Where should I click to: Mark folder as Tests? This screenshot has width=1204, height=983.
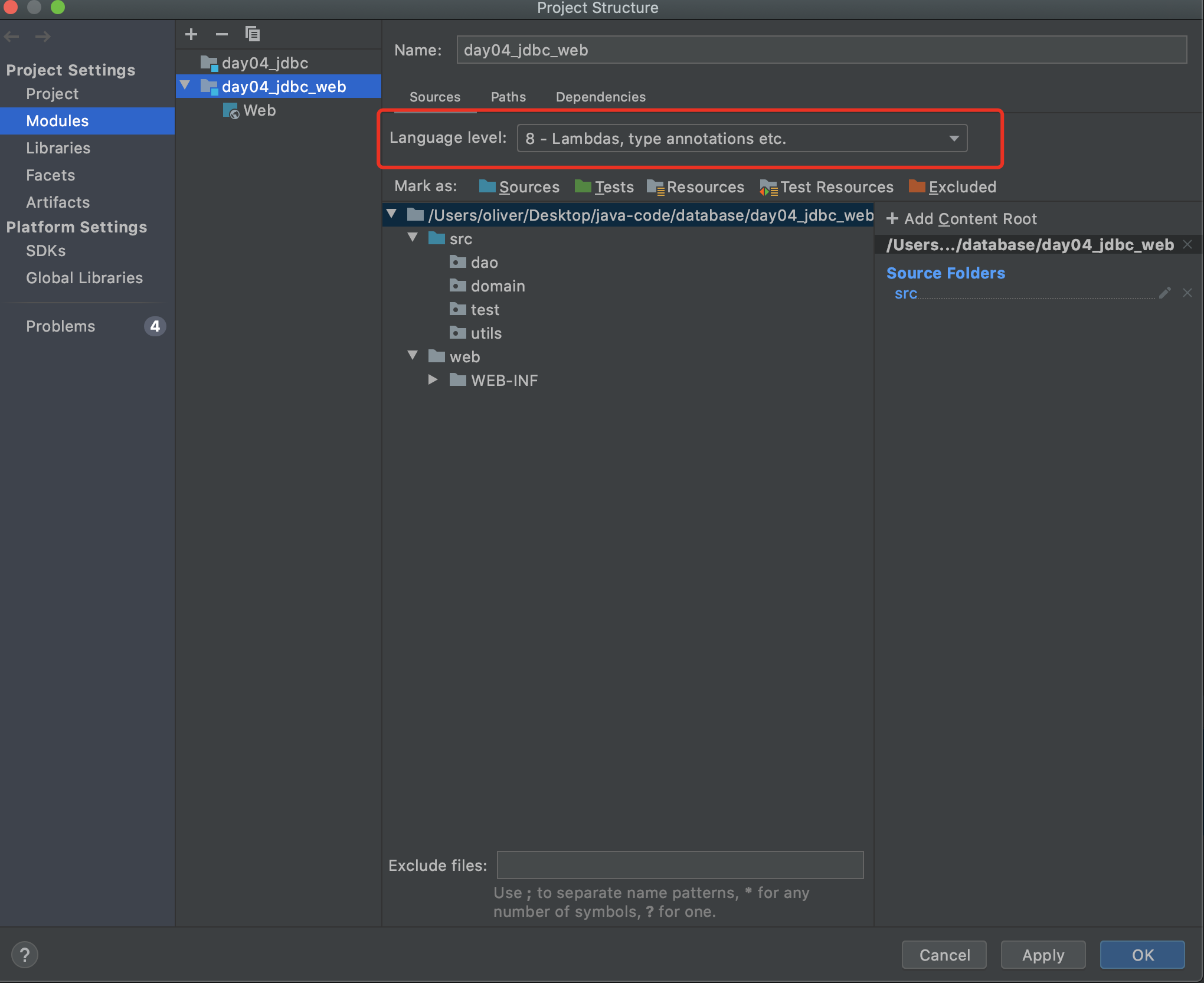pyautogui.click(x=604, y=187)
